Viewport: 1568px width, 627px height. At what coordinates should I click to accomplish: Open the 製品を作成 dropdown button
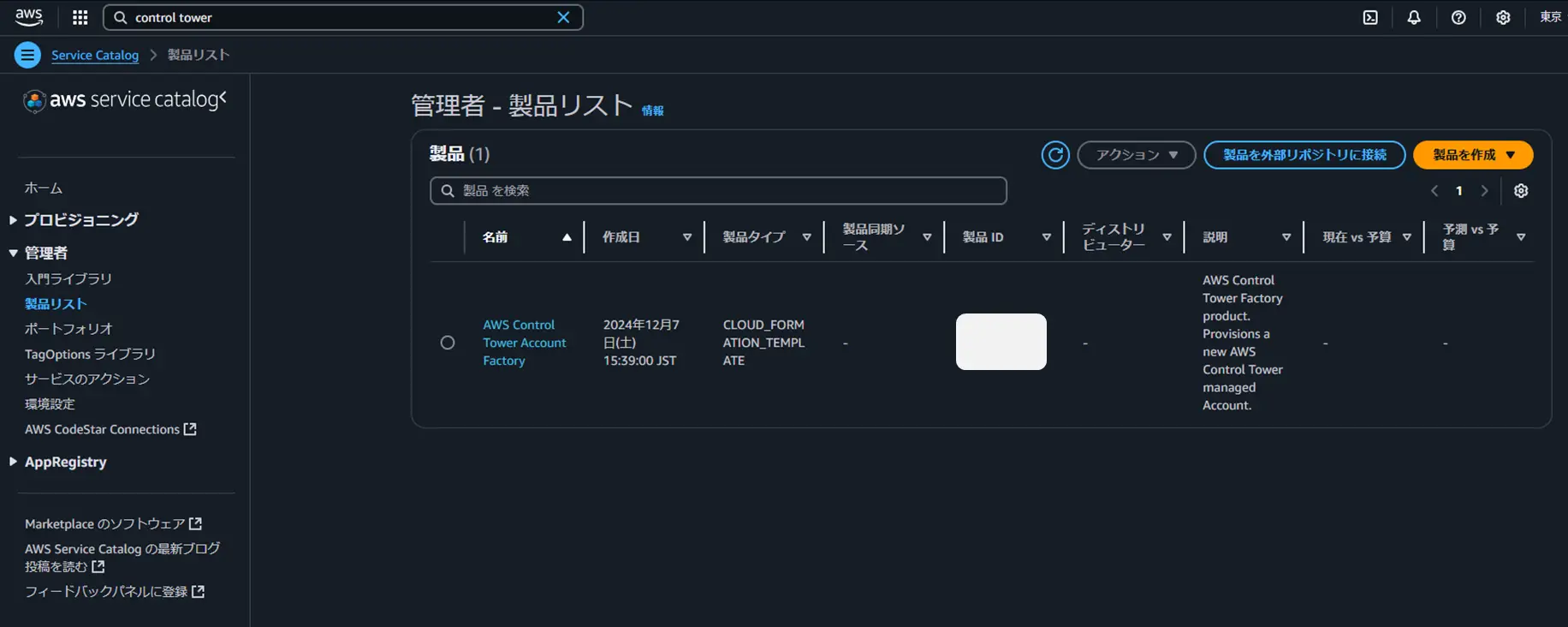click(1473, 155)
